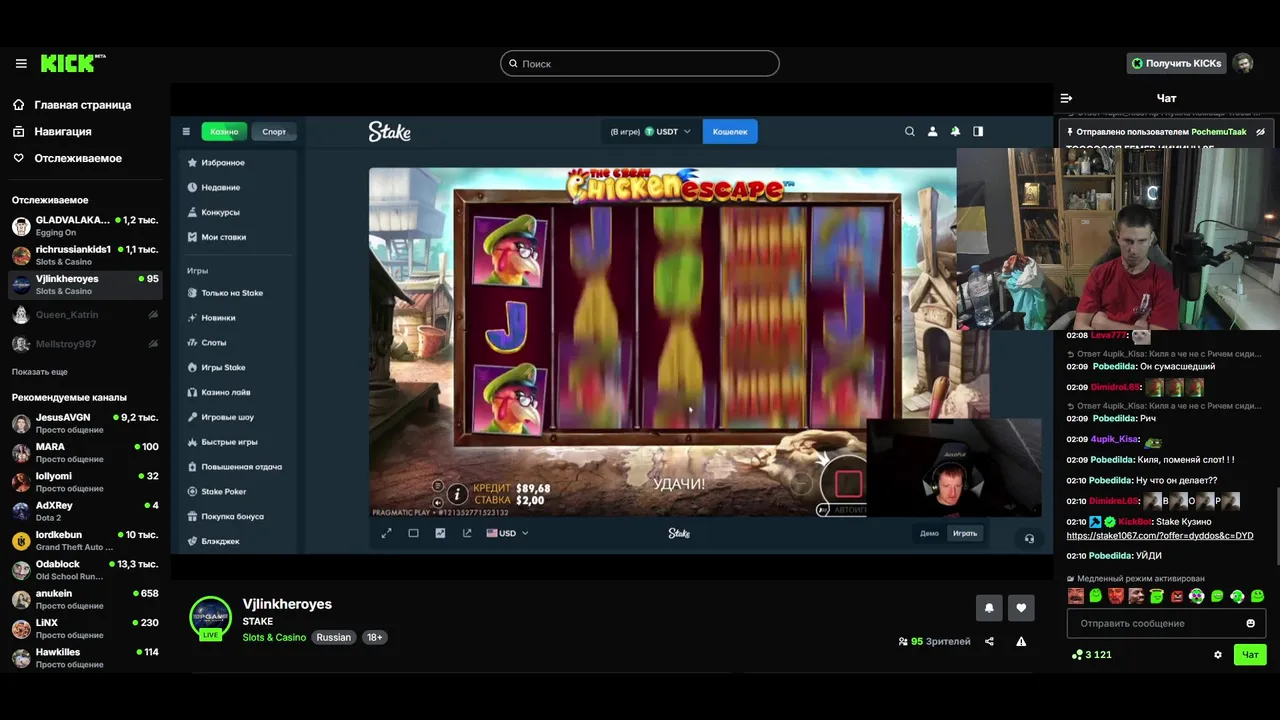Screen dimensions: 1280x720
Task: Enter fullscreen mode for the game
Action: (386, 533)
